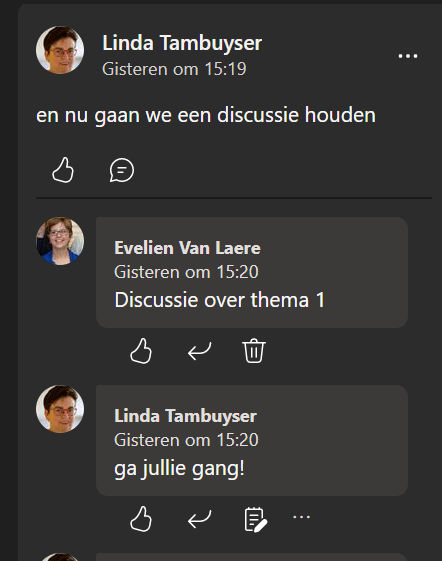The width and height of the screenshot is (442, 561).
Task: Reply to the 'Discussie over thema 1' comment
Action: click(x=199, y=351)
